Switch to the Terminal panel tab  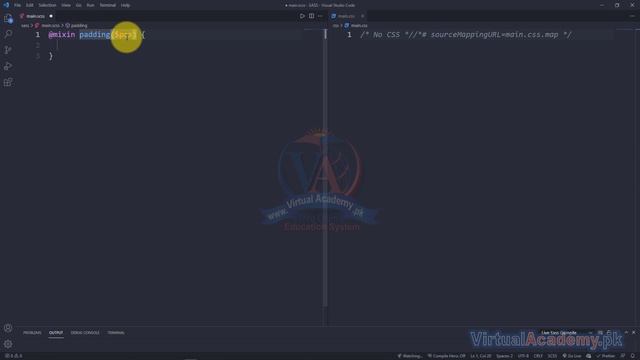click(116, 333)
